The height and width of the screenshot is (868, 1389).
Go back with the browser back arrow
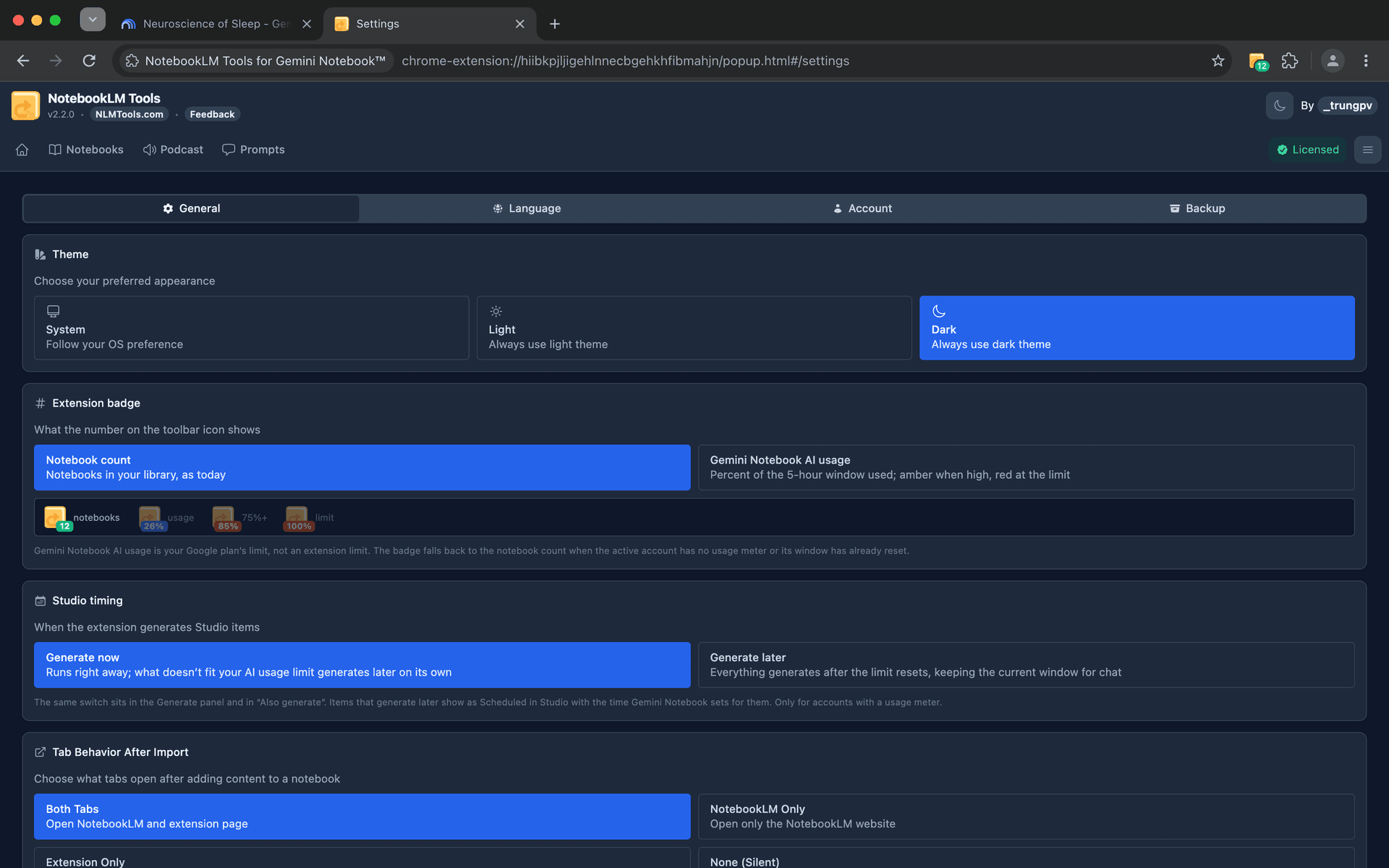click(x=23, y=61)
